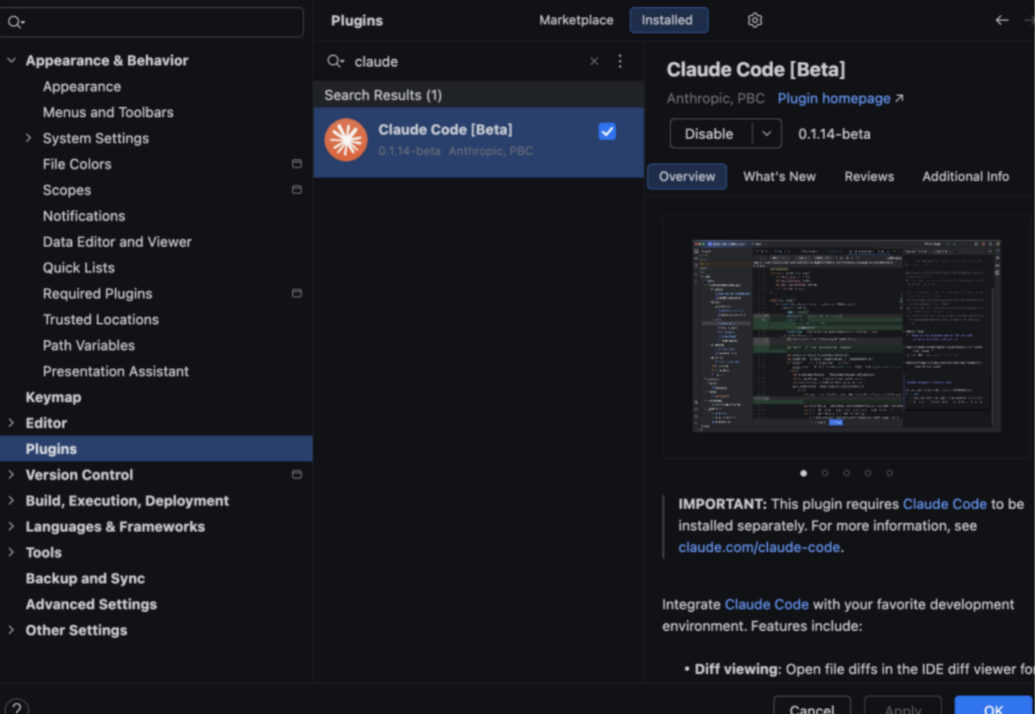Viewport: 1035px width, 714px height.
Task: Click the plugin search magnifier icon
Action: click(x=335, y=61)
